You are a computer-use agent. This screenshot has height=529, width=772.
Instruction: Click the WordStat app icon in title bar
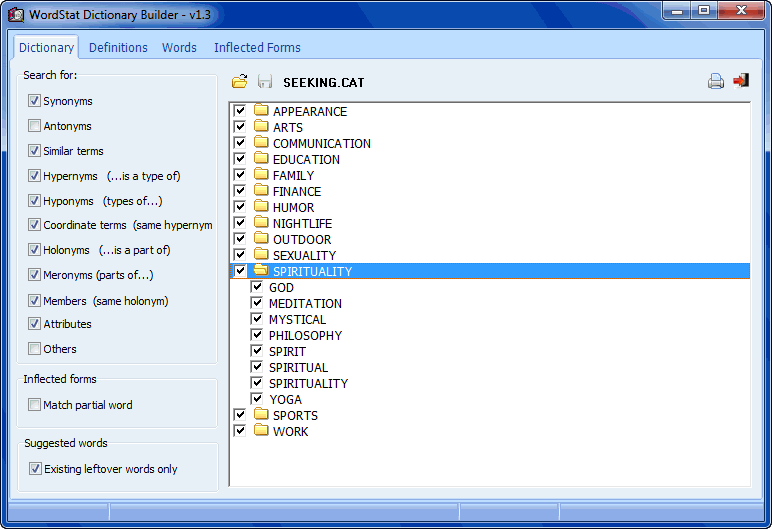(x=16, y=14)
